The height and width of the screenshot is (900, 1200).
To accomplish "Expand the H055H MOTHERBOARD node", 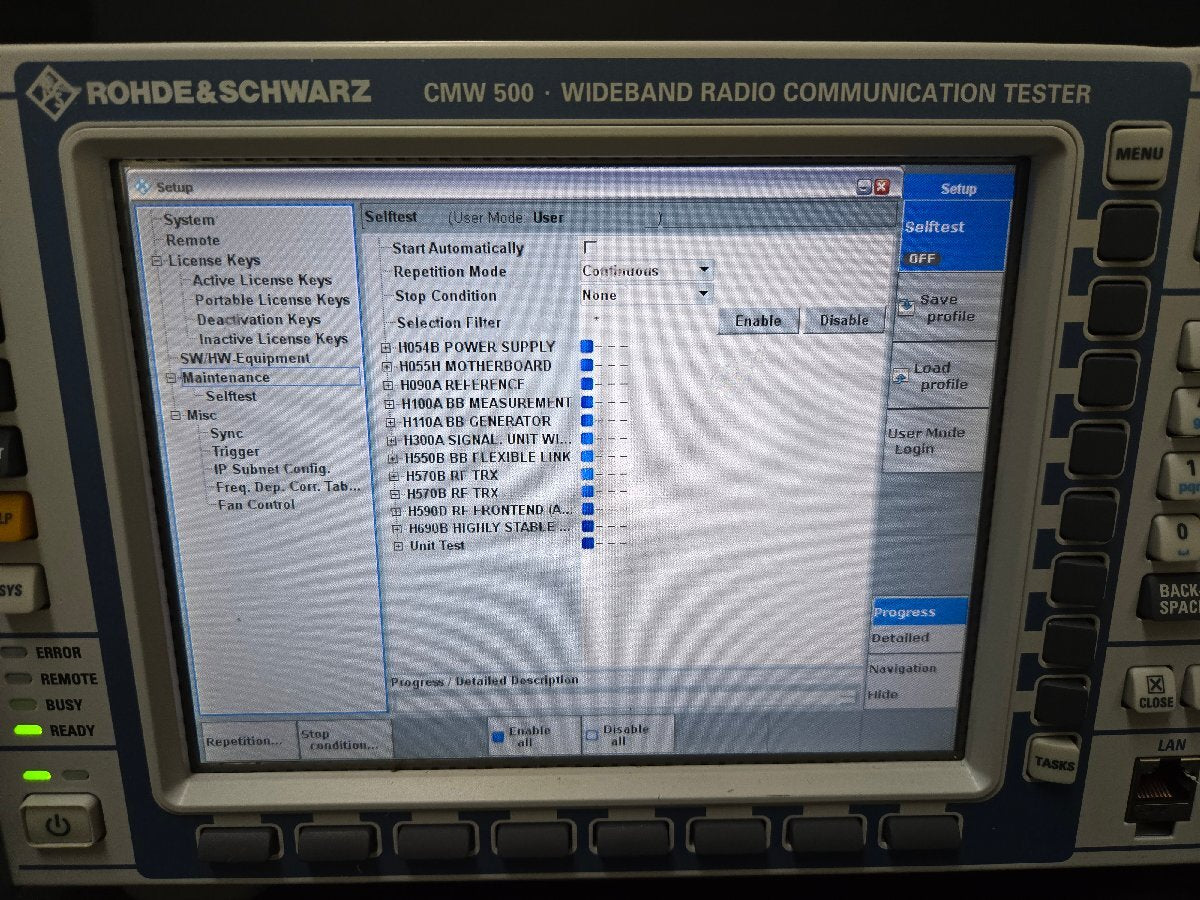I will pyautogui.click(x=388, y=367).
